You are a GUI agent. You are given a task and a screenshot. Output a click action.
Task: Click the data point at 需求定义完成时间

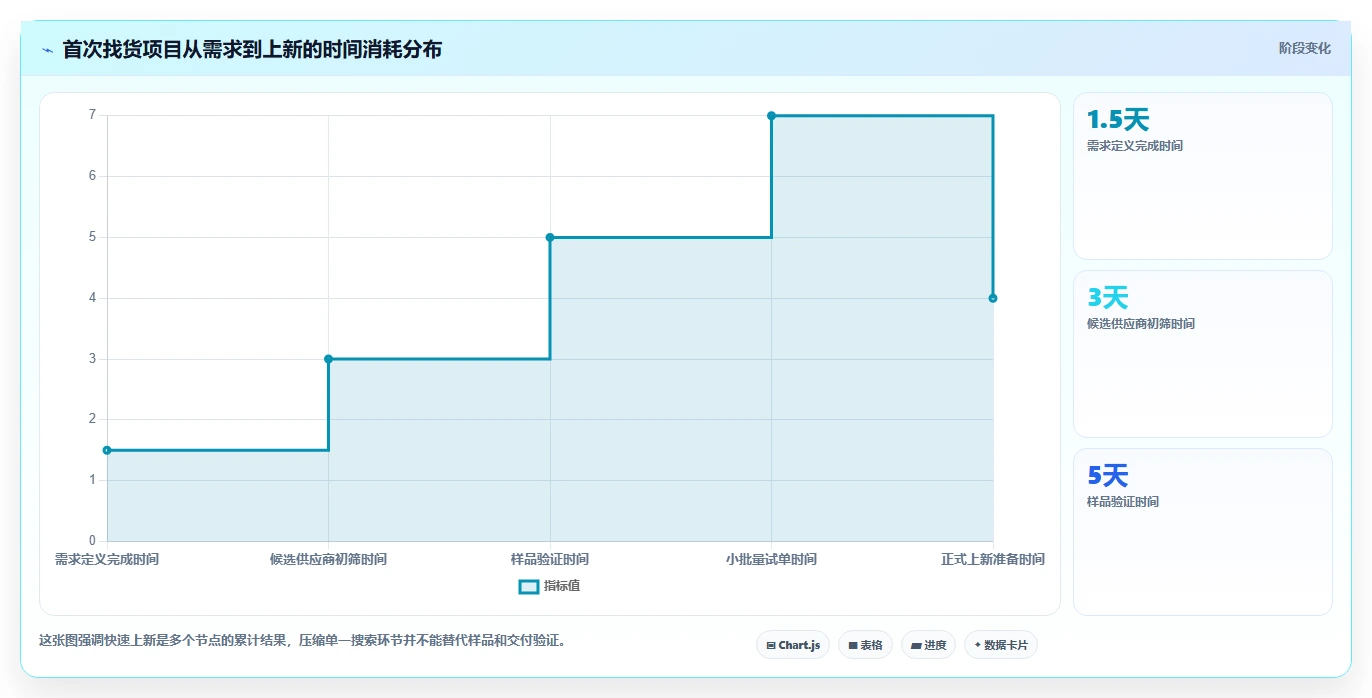(x=107, y=450)
